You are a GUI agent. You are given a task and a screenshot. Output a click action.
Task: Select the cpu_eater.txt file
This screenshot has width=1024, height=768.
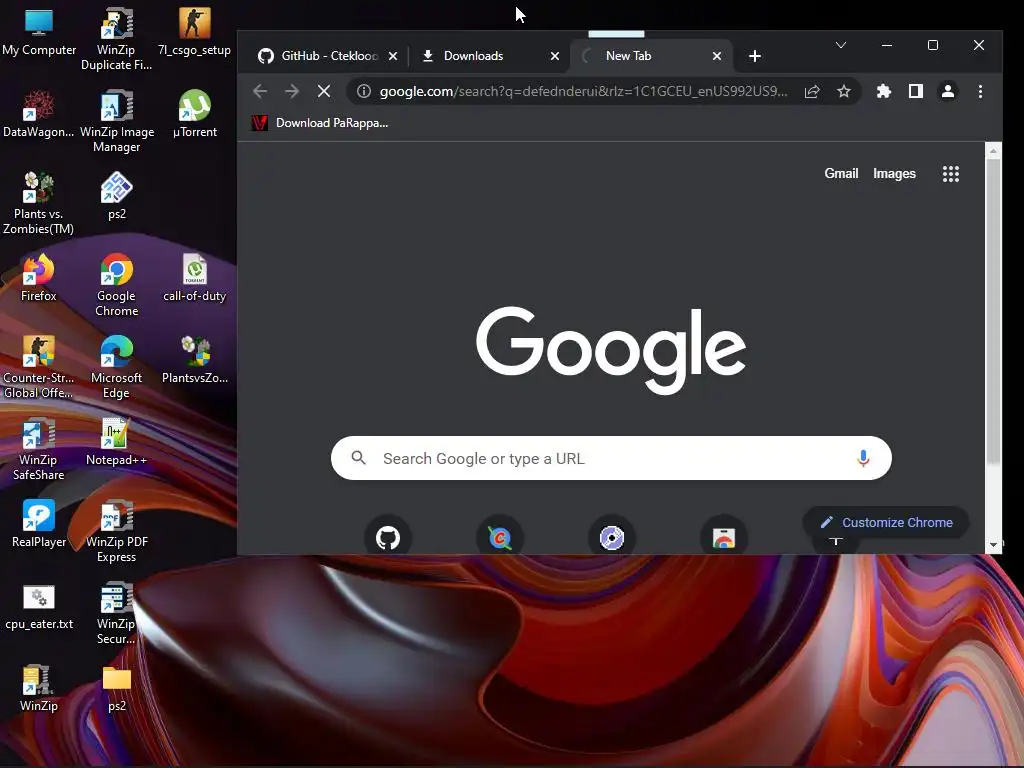(39, 606)
